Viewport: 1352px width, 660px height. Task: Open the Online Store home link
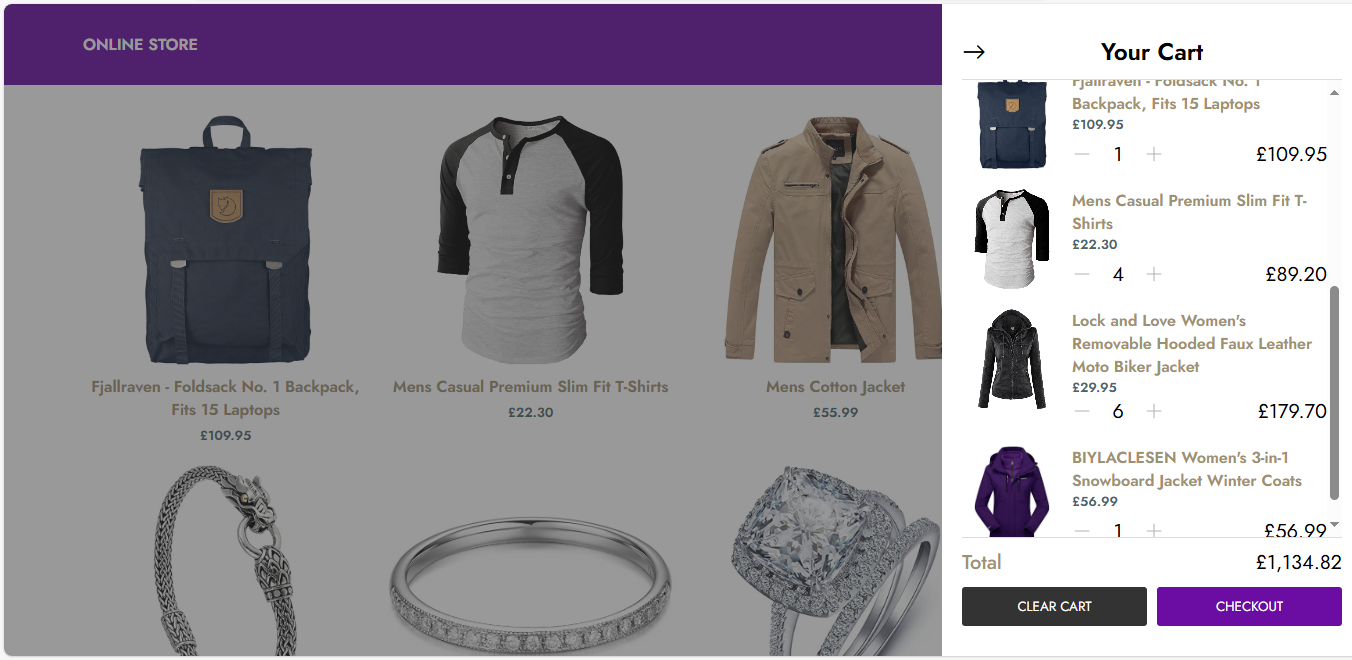[x=140, y=44]
